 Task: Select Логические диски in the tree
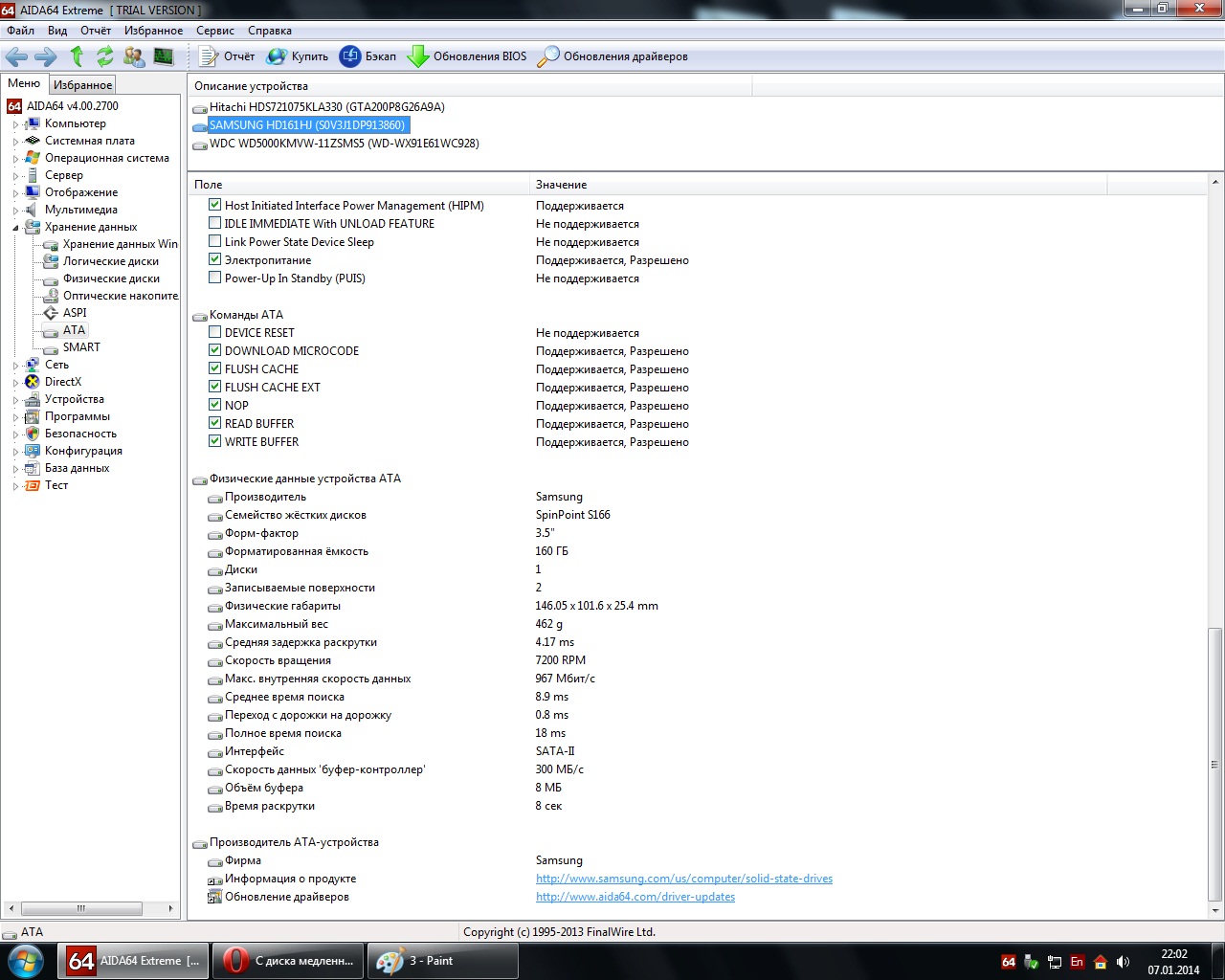111,261
